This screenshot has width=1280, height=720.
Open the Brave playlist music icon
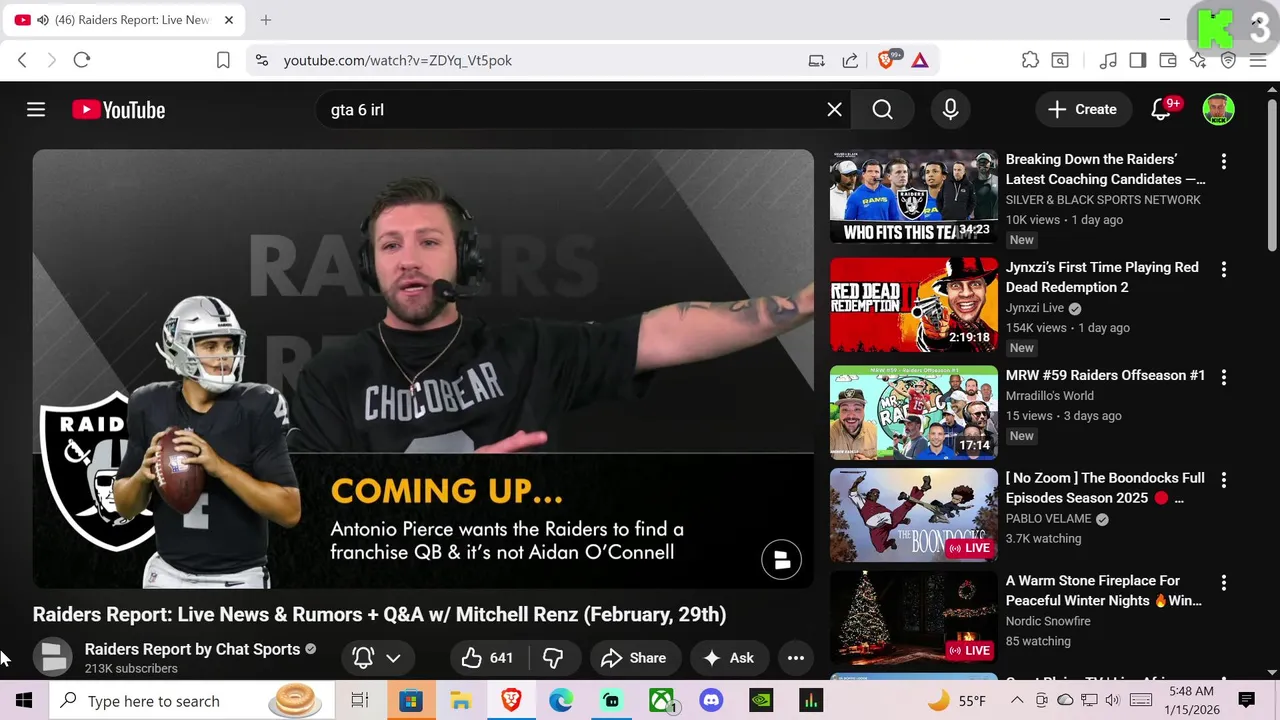coord(1108,60)
